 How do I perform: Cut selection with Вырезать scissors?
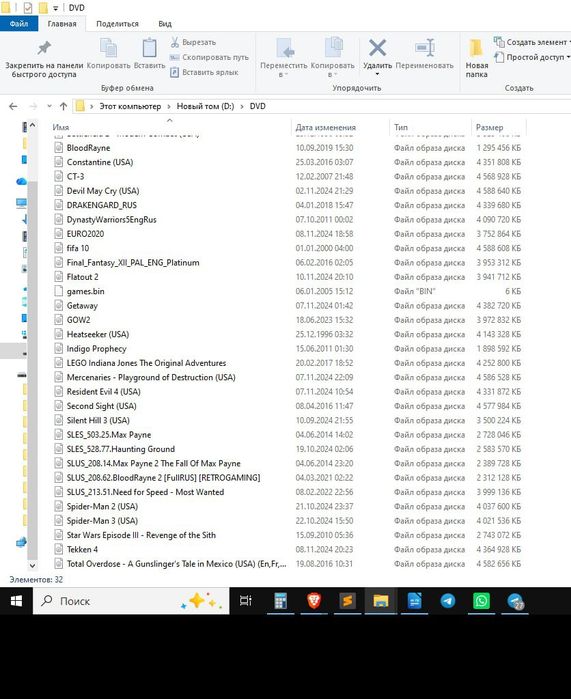click(x=193, y=42)
